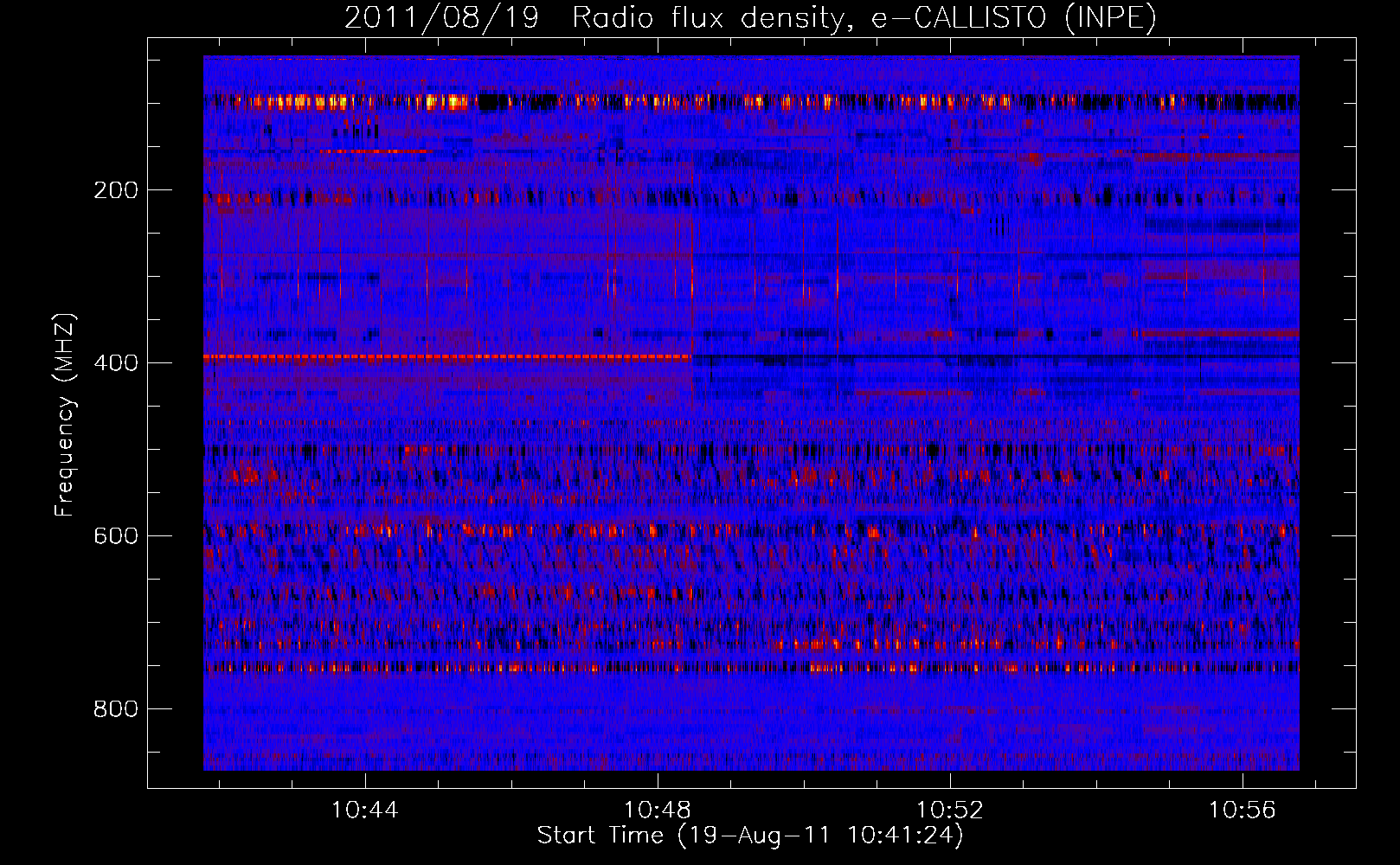
Task: Click the 10:52 time tick label
Action: 950,811
